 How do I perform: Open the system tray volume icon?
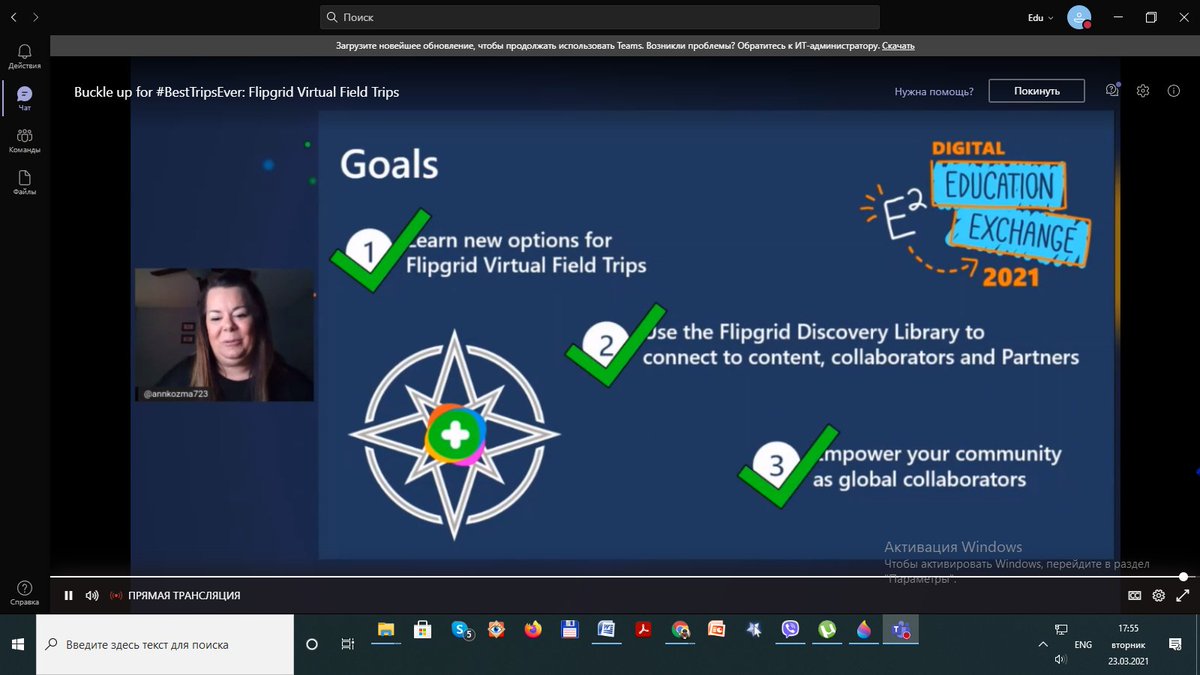[x=1061, y=660]
